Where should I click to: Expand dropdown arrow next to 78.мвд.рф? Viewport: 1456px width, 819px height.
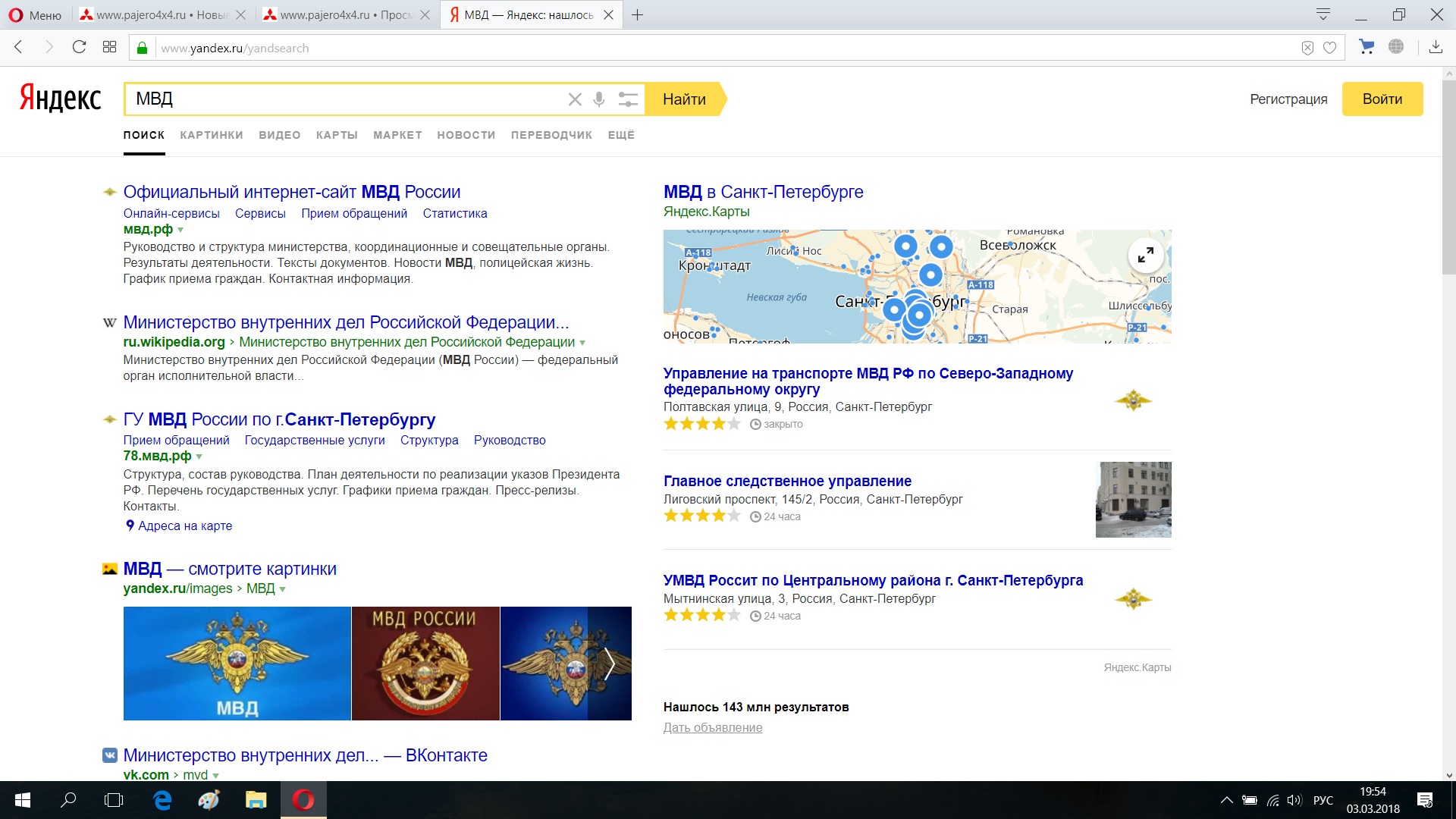[x=199, y=457]
